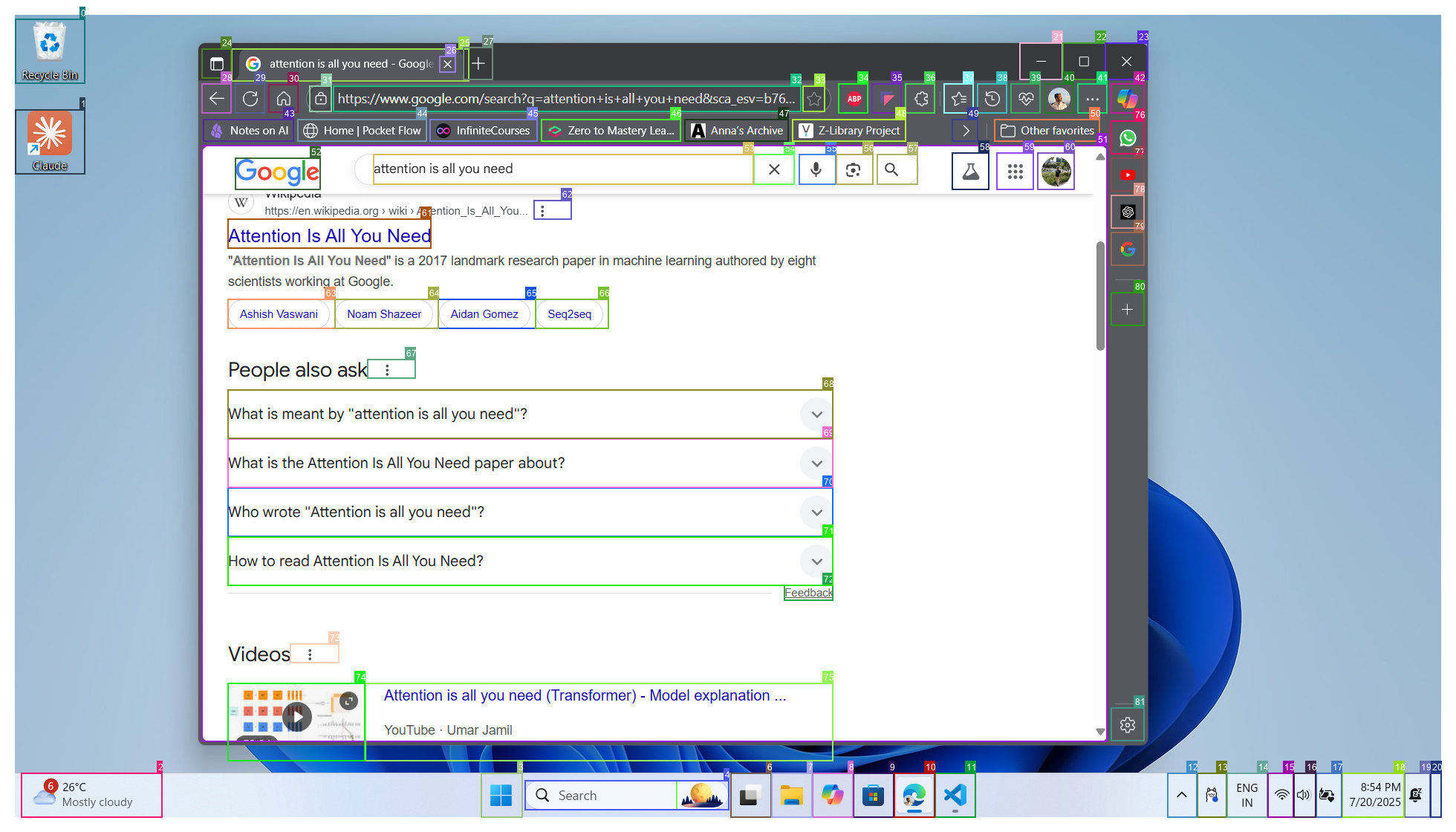Click the Aidan Gomez chip
This screenshot has height=832, width=1456.
(484, 313)
